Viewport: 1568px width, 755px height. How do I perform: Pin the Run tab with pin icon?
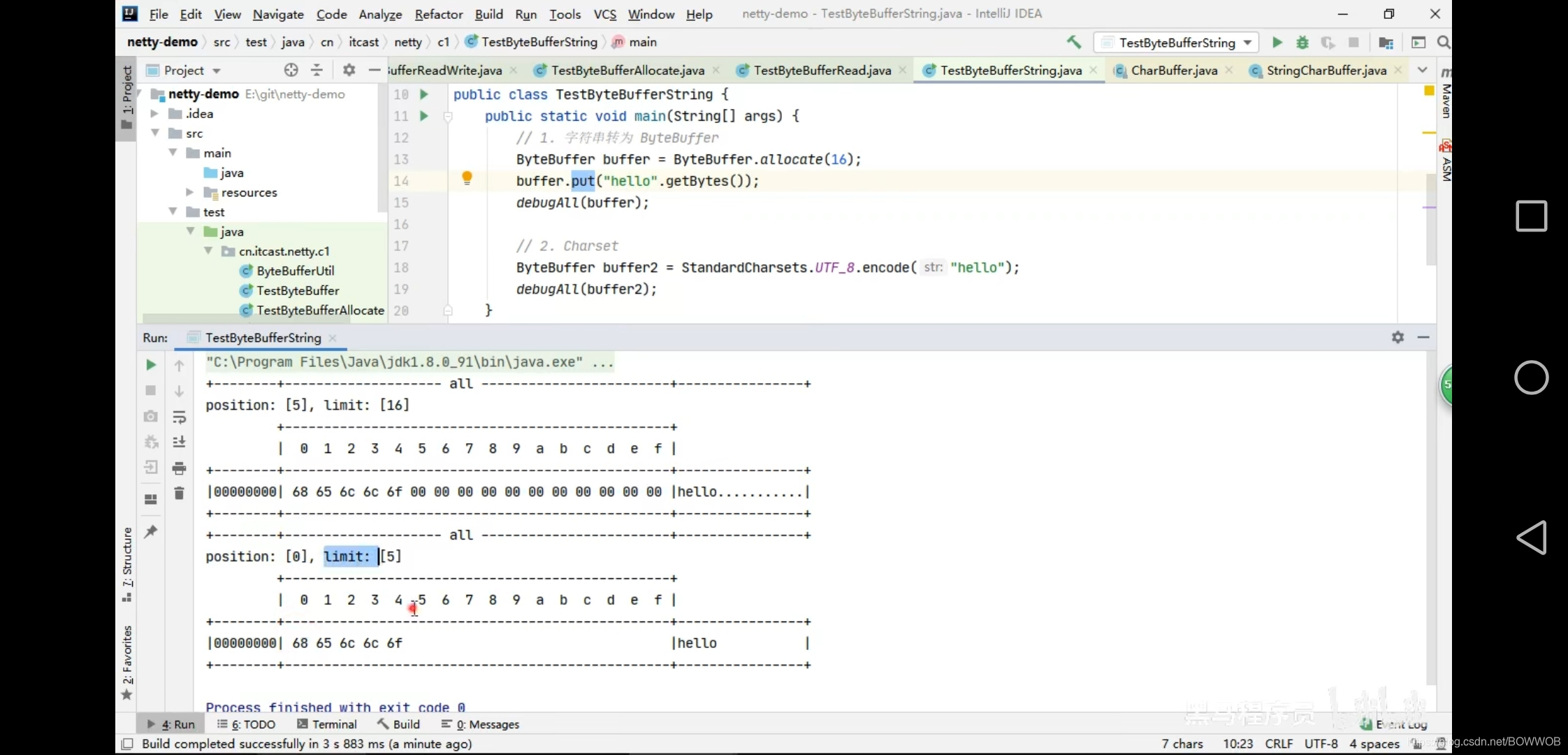click(151, 531)
